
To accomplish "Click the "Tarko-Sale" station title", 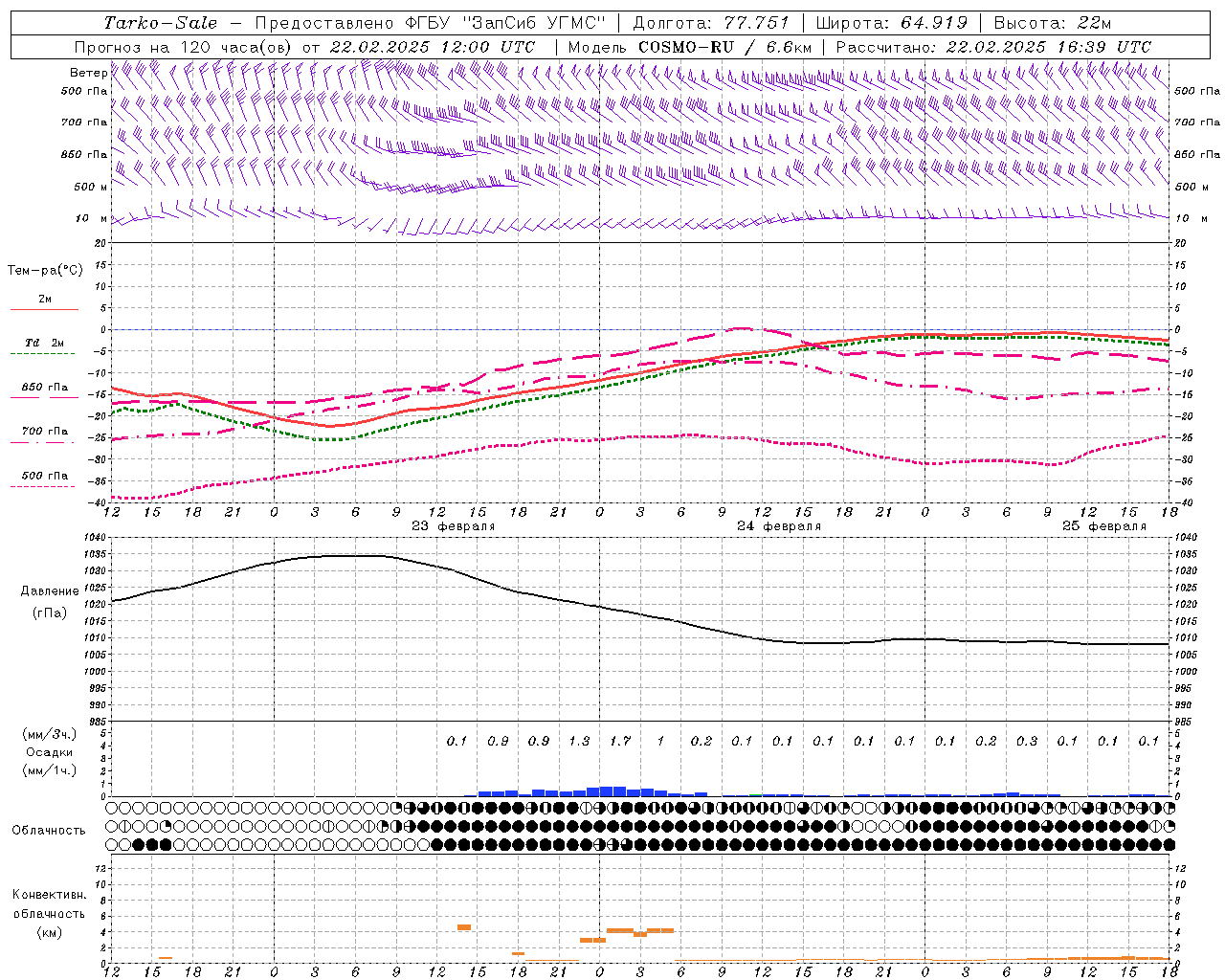I will click(160, 23).
